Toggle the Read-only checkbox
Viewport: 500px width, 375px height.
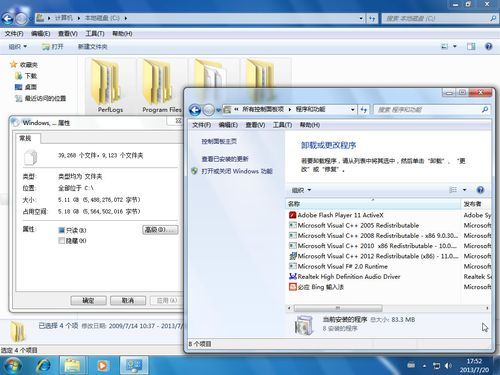(61, 230)
